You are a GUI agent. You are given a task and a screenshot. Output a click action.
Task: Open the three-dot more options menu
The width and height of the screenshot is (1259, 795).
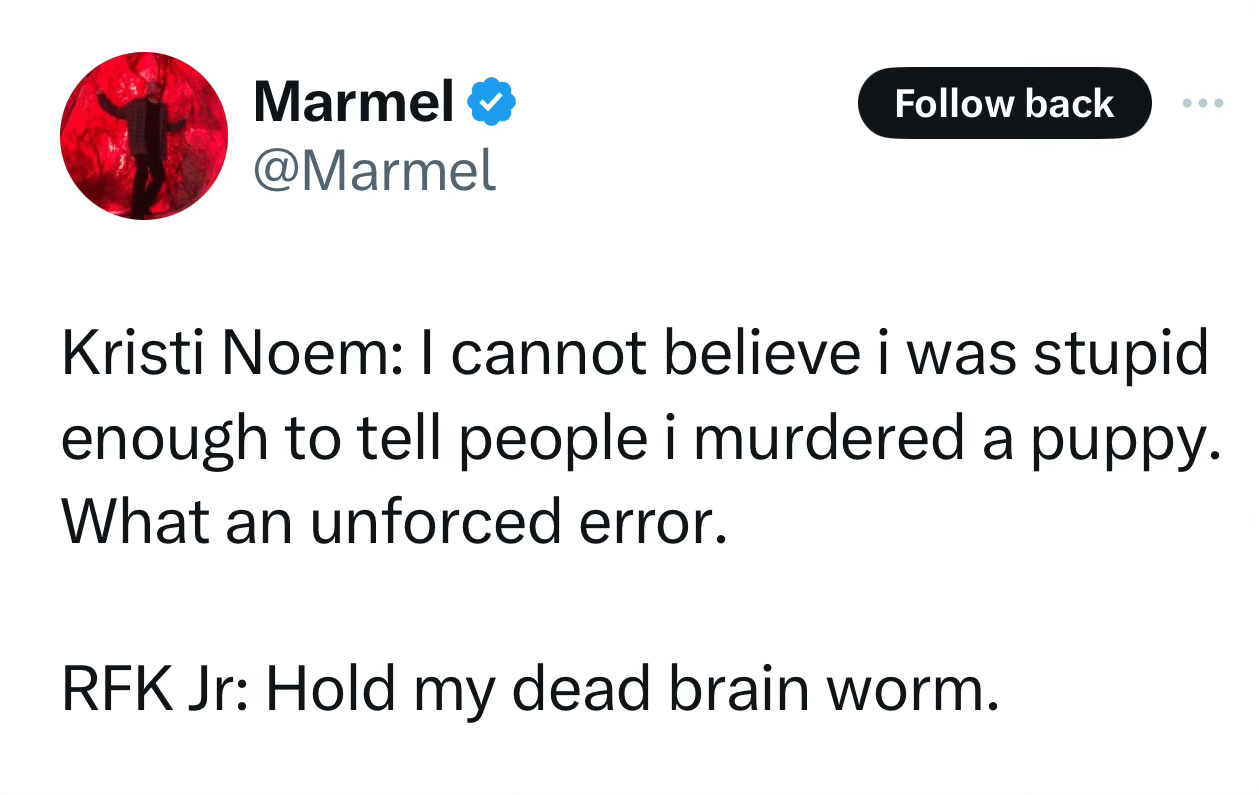point(1202,103)
